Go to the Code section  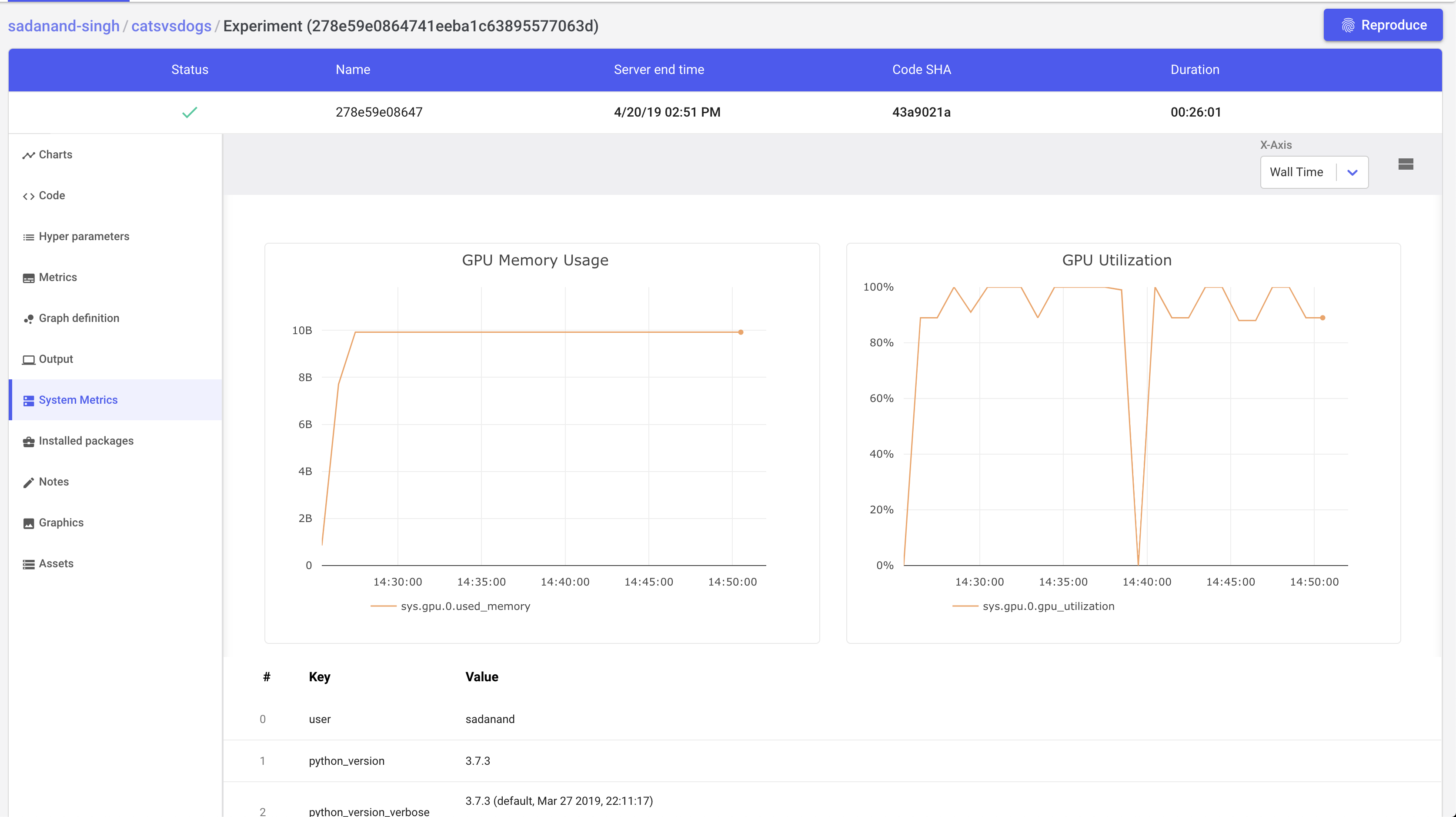(x=116, y=195)
